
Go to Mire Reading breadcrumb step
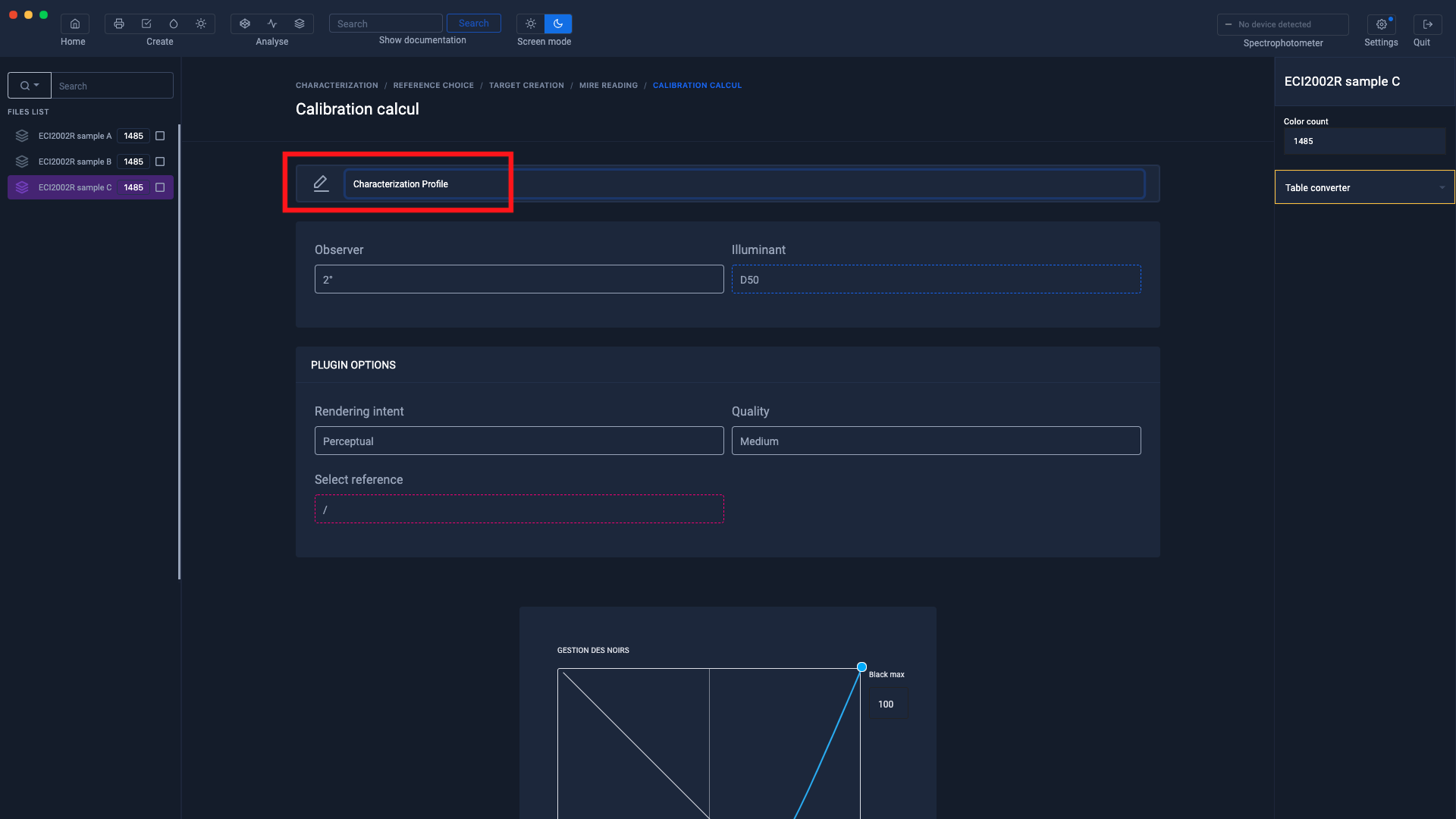(x=608, y=85)
